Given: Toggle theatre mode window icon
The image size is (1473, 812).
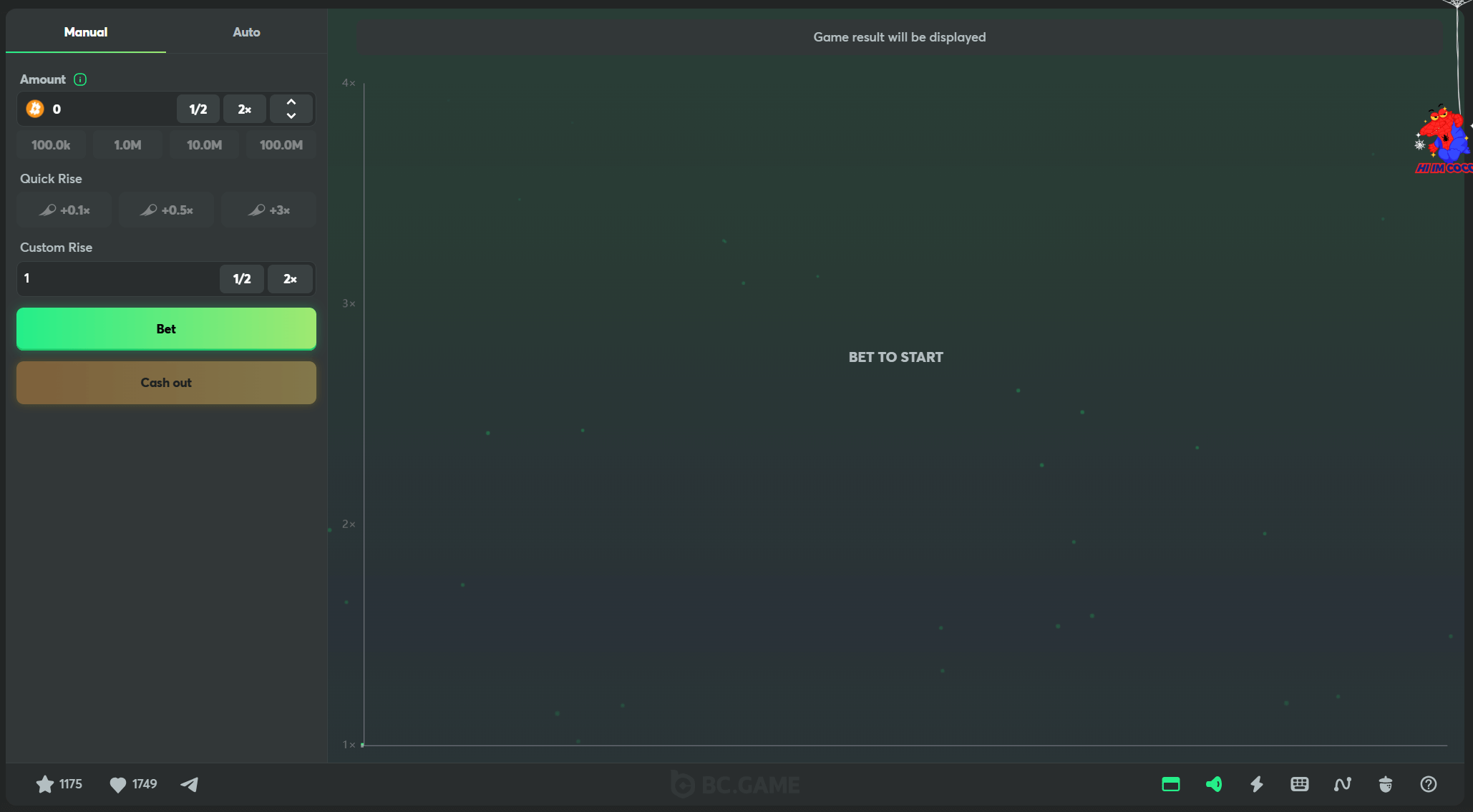Looking at the screenshot, I should coord(1171,784).
